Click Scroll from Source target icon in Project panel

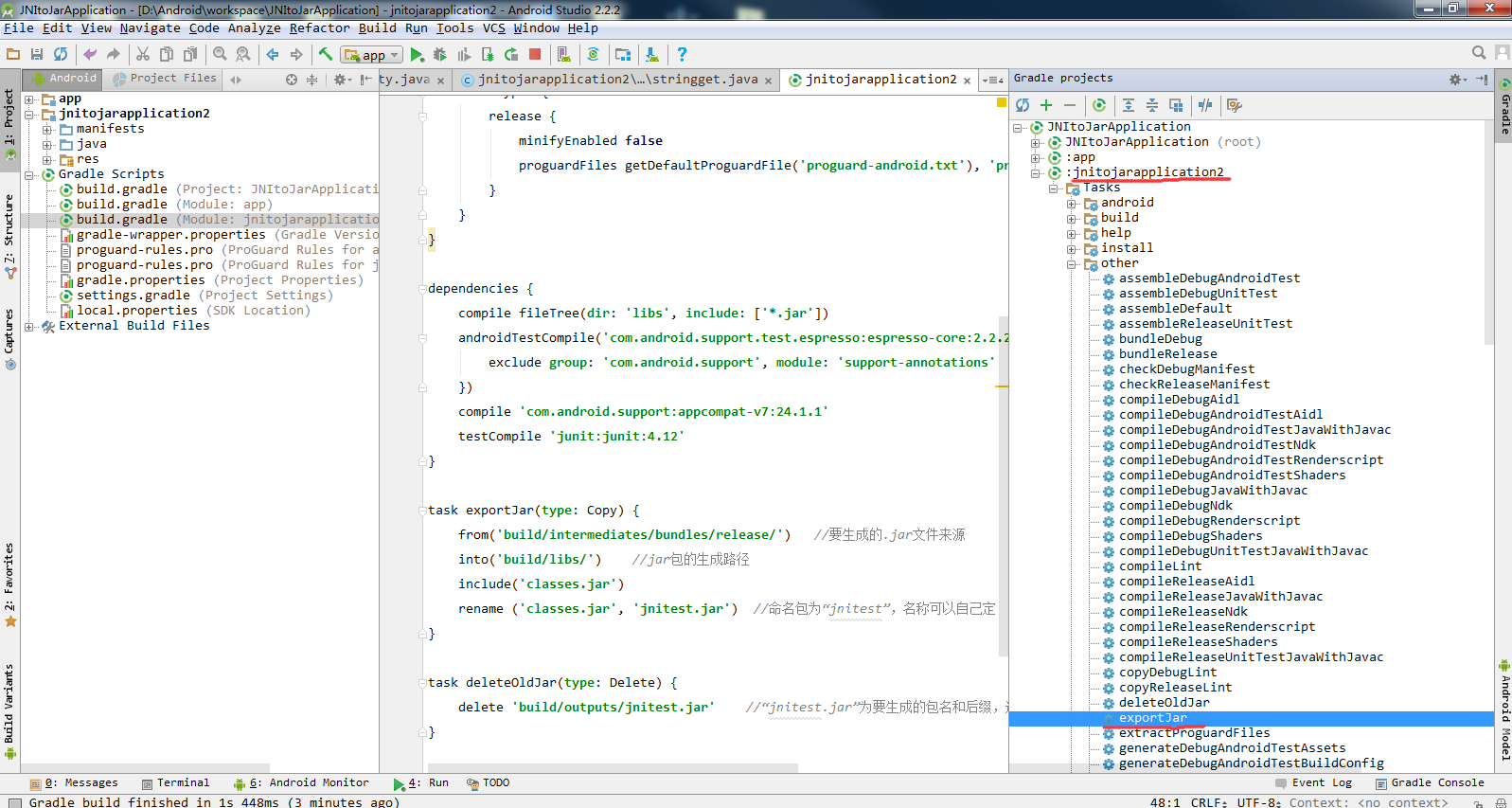click(292, 80)
